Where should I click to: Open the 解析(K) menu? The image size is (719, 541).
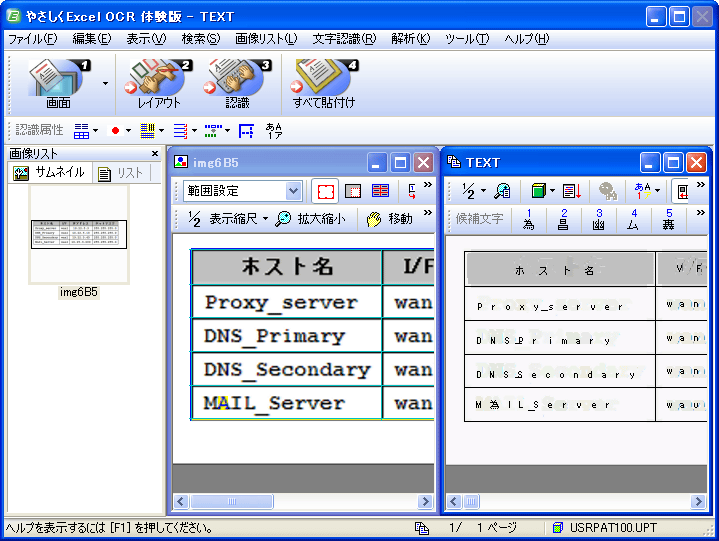pos(410,39)
